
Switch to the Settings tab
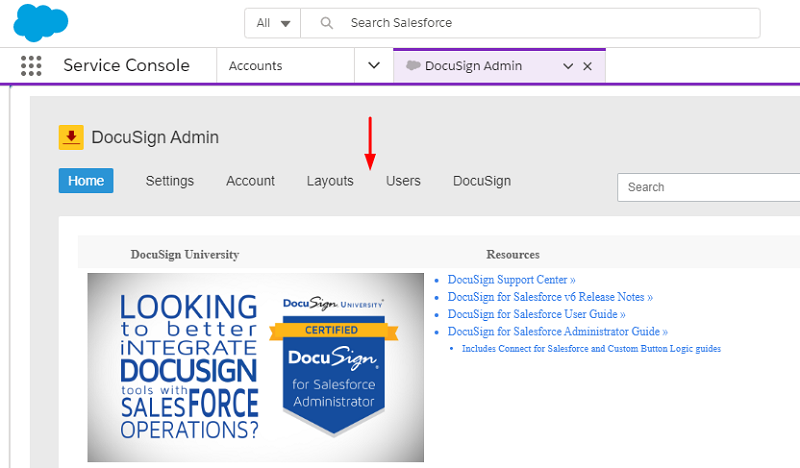click(169, 181)
